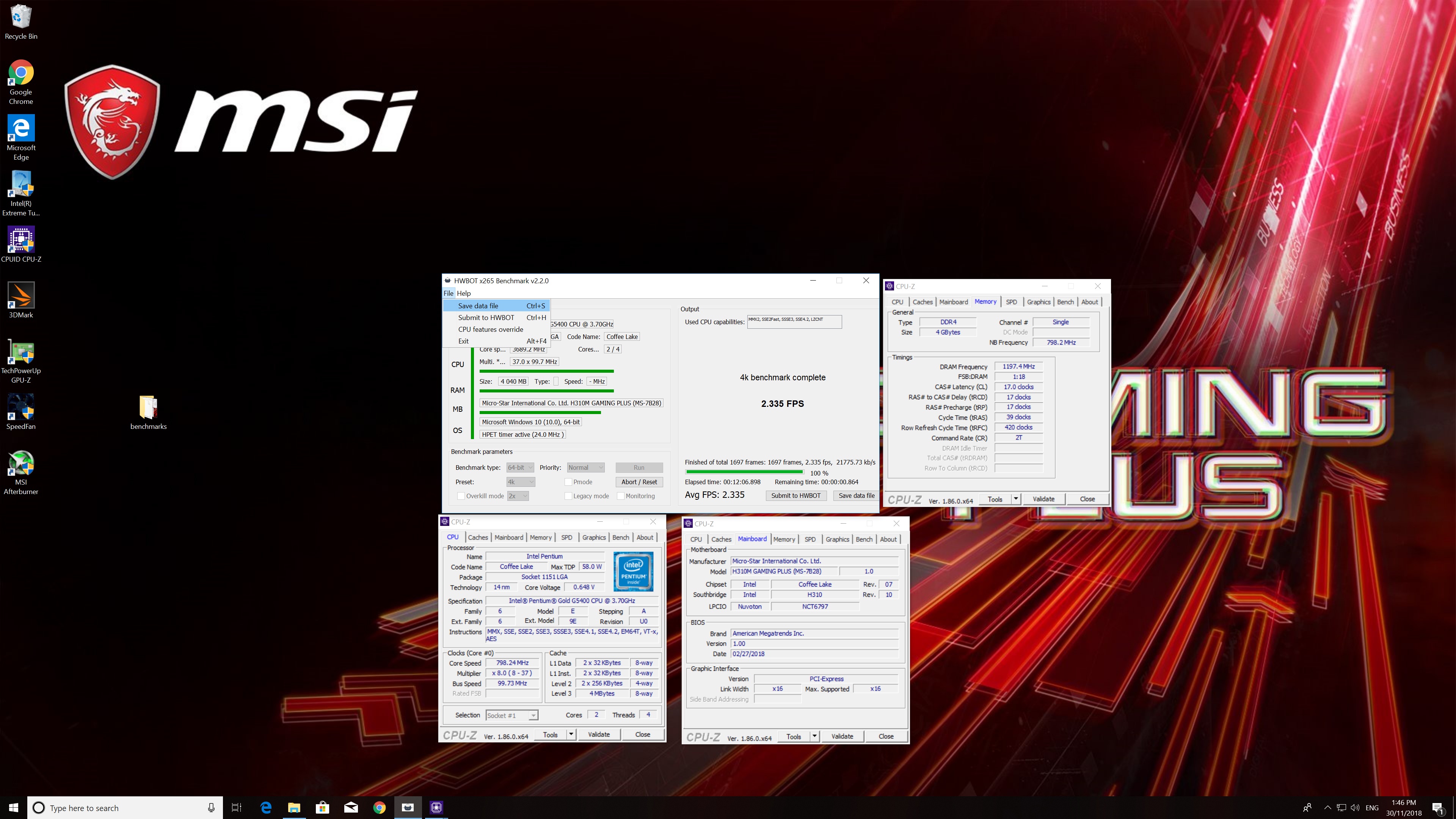The image size is (1456, 819).
Task: Open Microsoft Store taskbar icon
Action: (x=322, y=808)
